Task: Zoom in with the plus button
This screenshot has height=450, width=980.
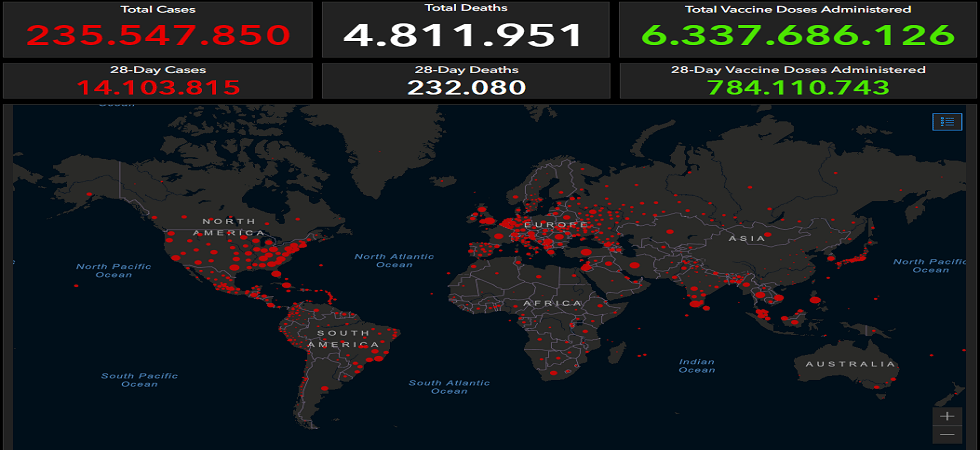Action: pyautogui.click(x=946, y=416)
